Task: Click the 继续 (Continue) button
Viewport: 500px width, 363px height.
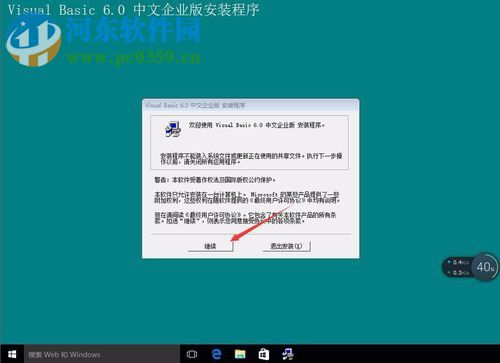Action: point(210,246)
